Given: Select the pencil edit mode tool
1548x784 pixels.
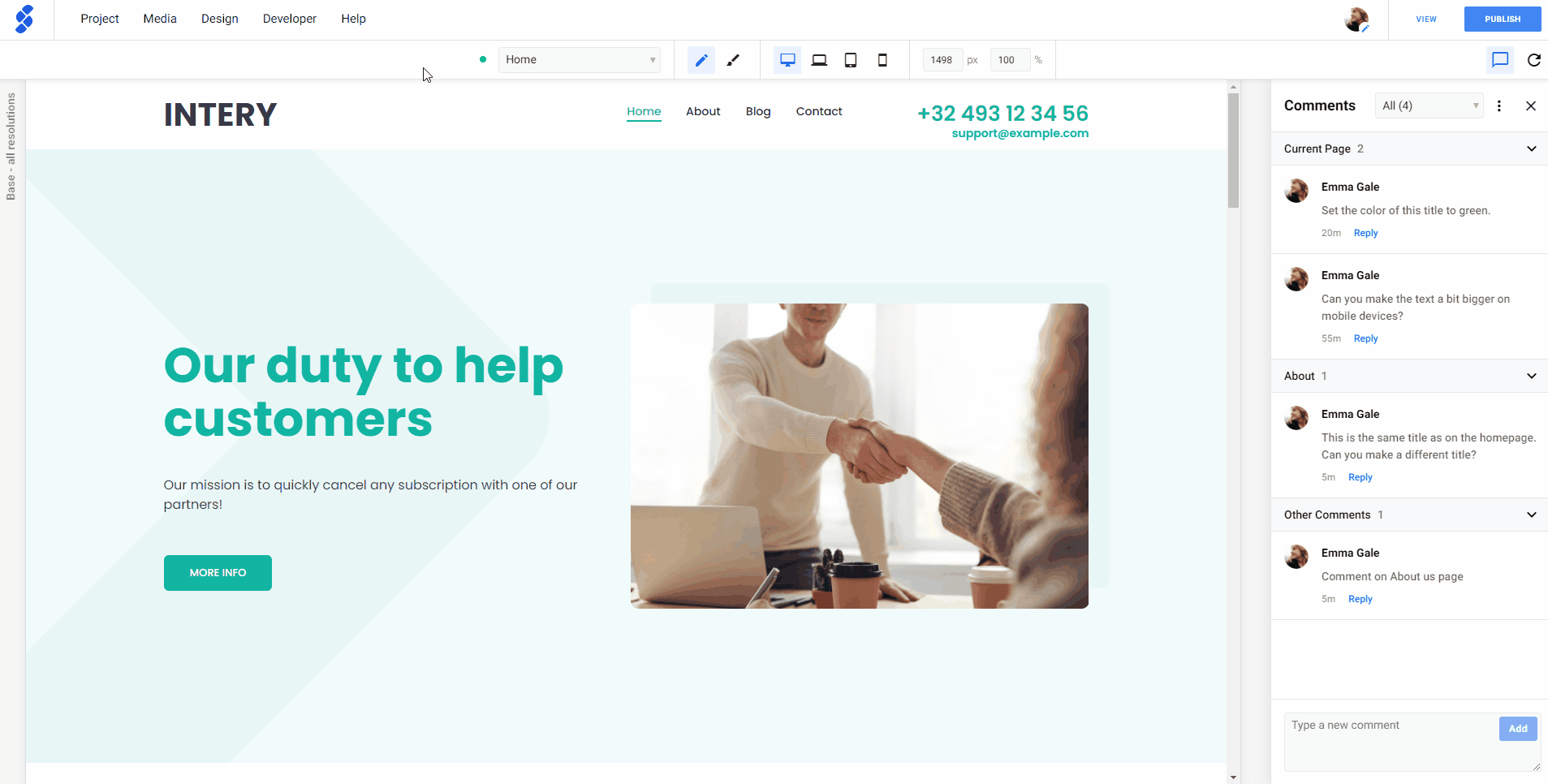Looking at the screenshot, I should click(701, 60).
